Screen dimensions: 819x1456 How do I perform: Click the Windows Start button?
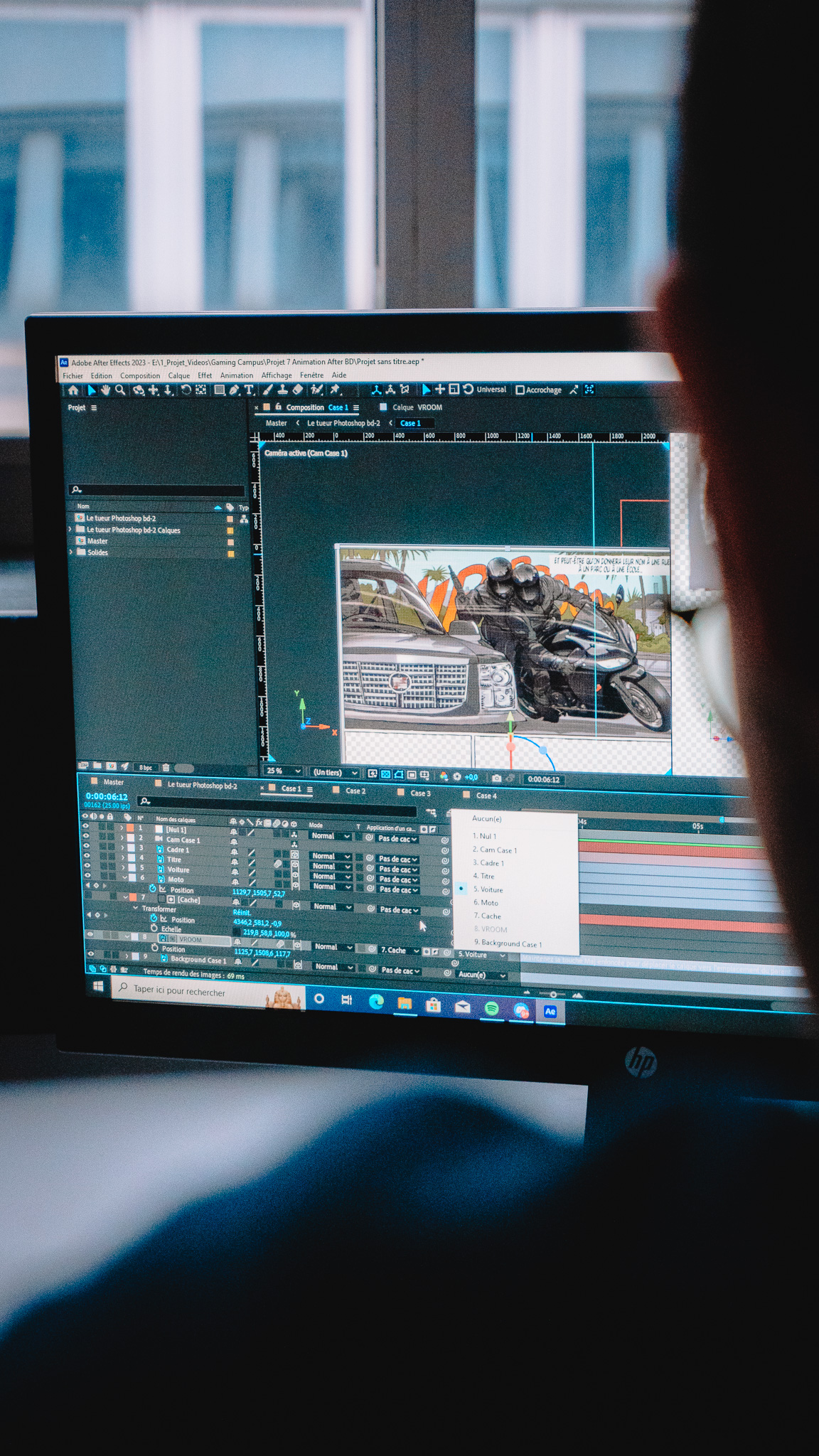pos(98,986)
